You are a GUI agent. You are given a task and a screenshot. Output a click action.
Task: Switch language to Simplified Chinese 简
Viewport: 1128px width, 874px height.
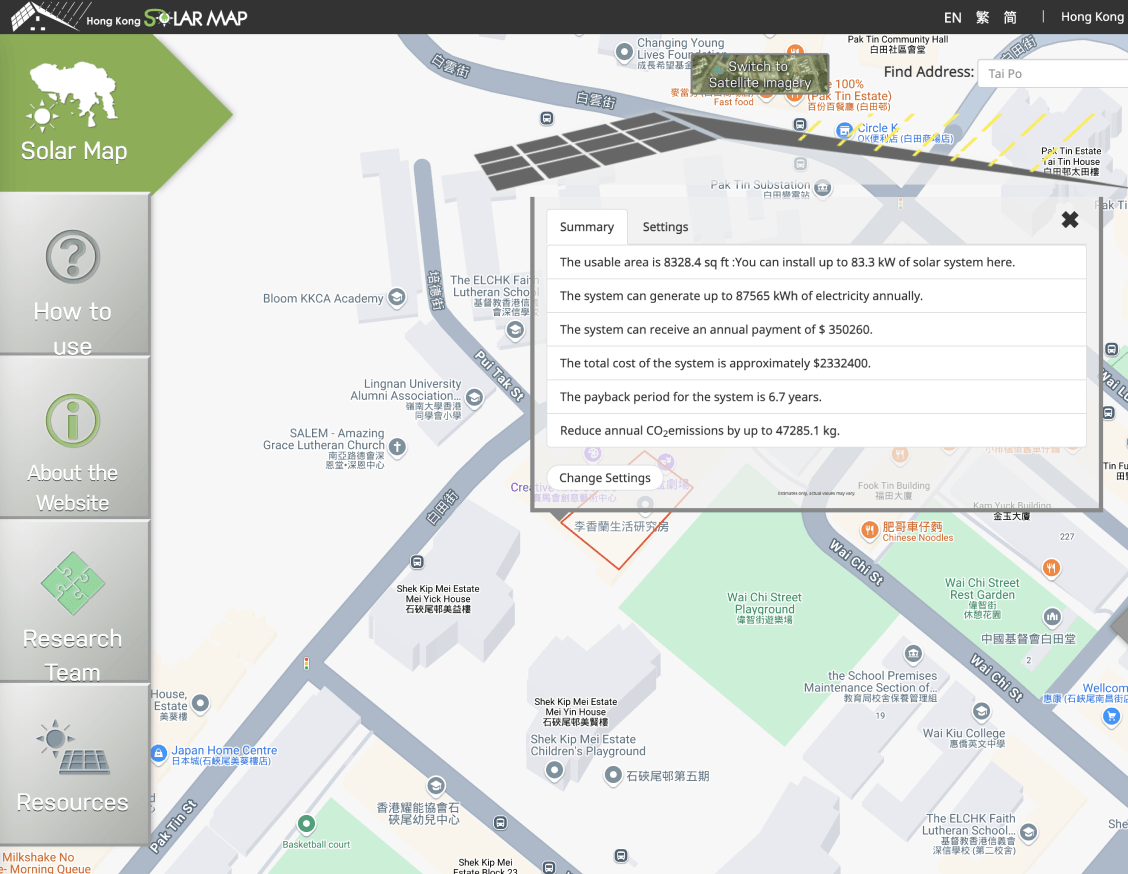click(x=1011, y=17)
